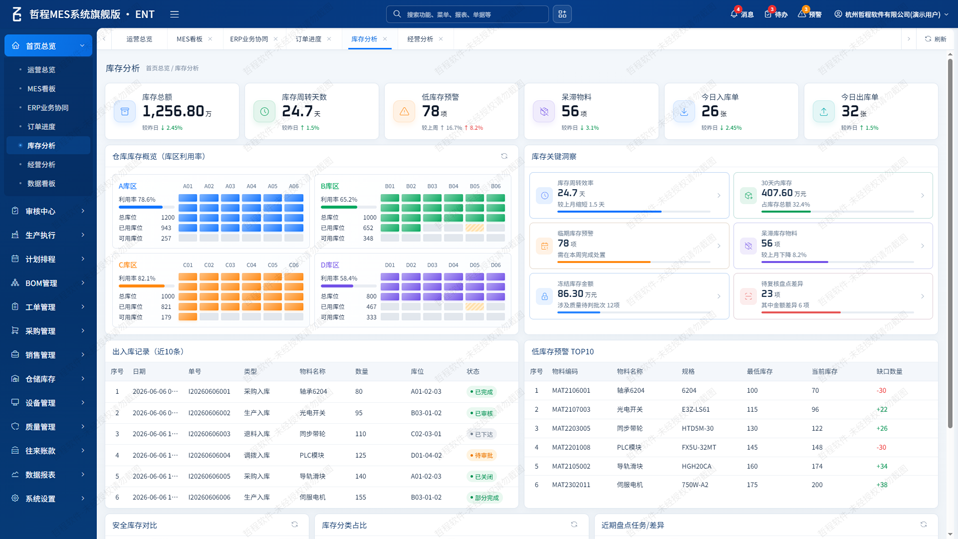Screen dimensions: 958x539
Task: Expand the 工单管理 sidebar menu
Action: point(48,307)
